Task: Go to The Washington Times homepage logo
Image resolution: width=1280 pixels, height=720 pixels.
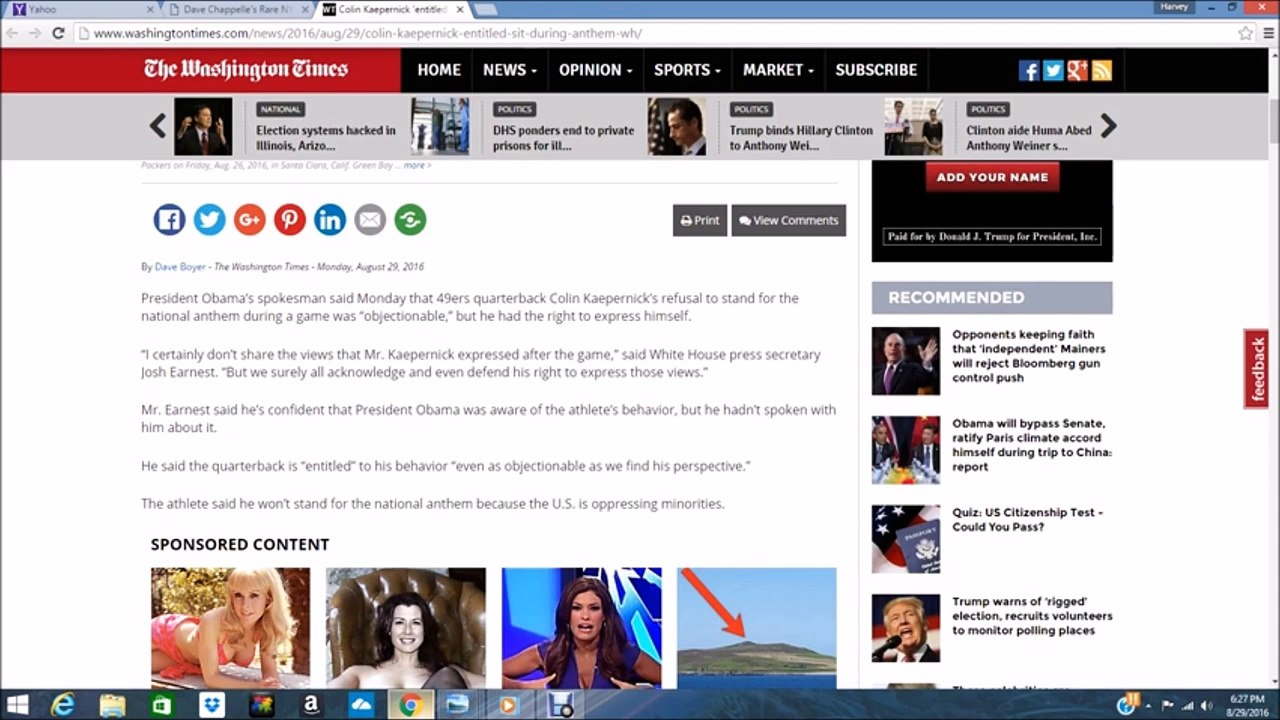Action: pos(246,70)
